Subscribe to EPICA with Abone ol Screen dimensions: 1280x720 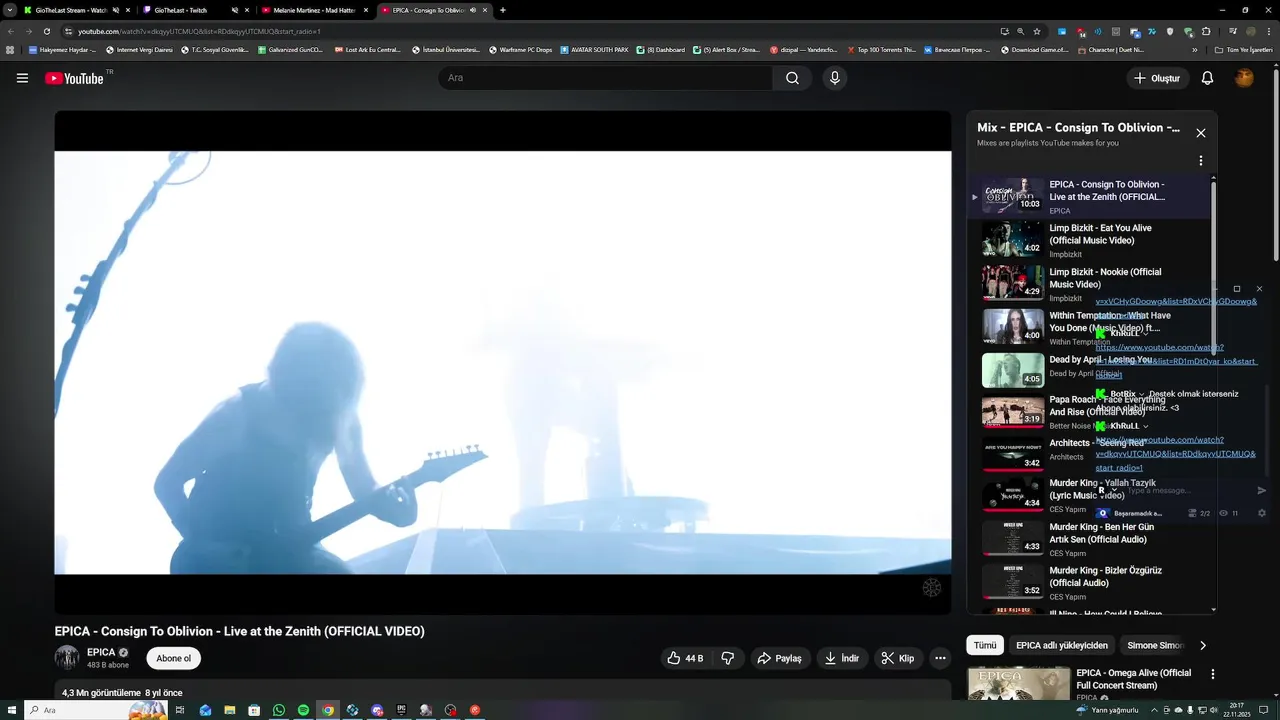click(x=173, y=658)
